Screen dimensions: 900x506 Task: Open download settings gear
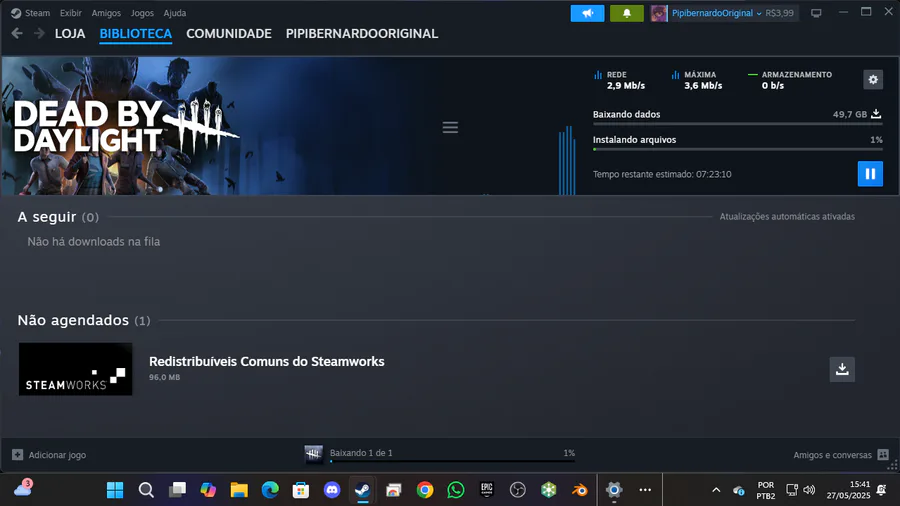[873, 80]
